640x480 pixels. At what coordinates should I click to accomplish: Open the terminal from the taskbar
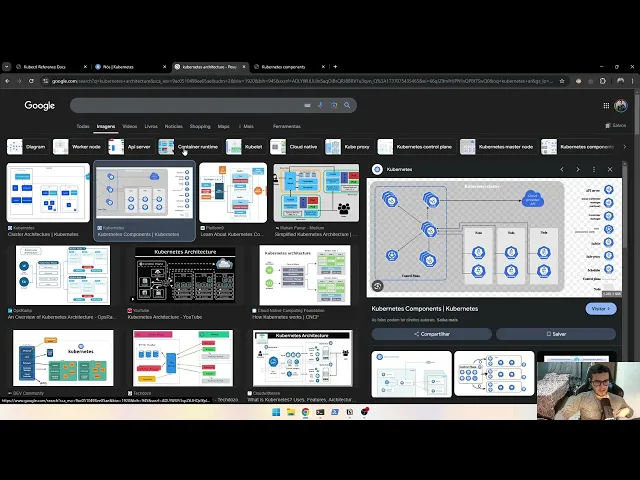click(x=320, y=412)
